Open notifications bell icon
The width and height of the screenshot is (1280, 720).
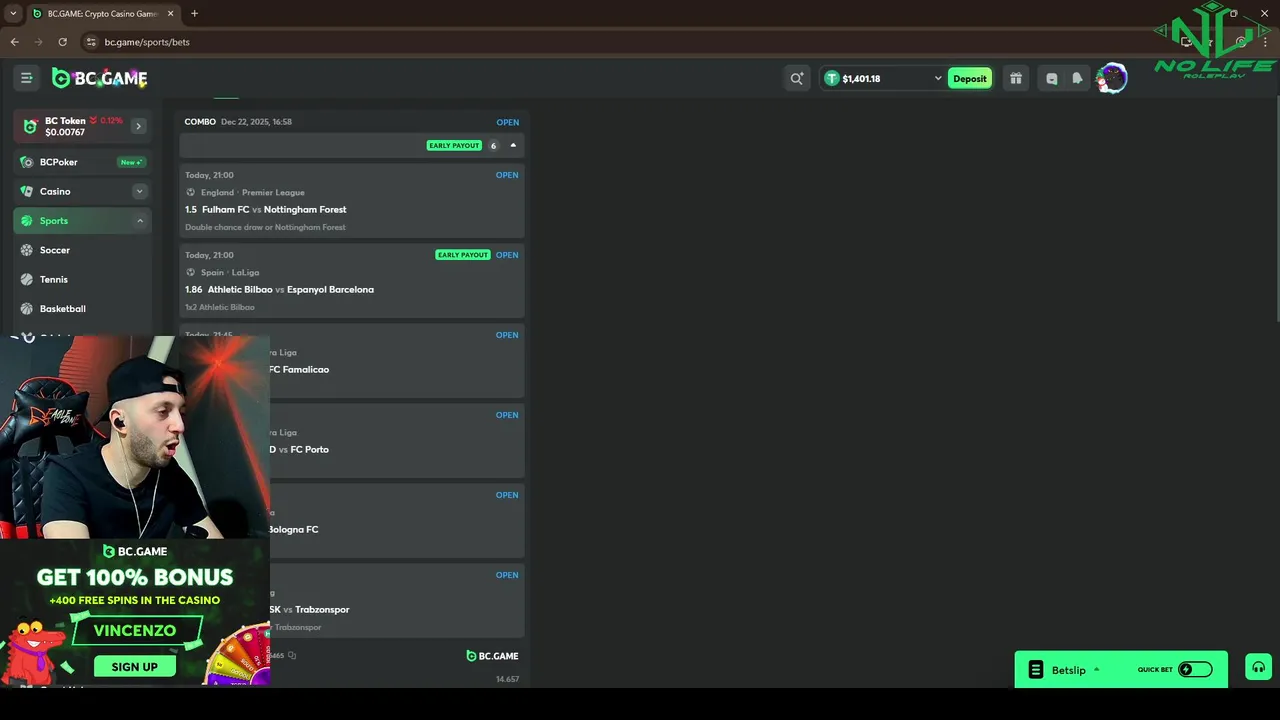click(x=1077, y=78)
